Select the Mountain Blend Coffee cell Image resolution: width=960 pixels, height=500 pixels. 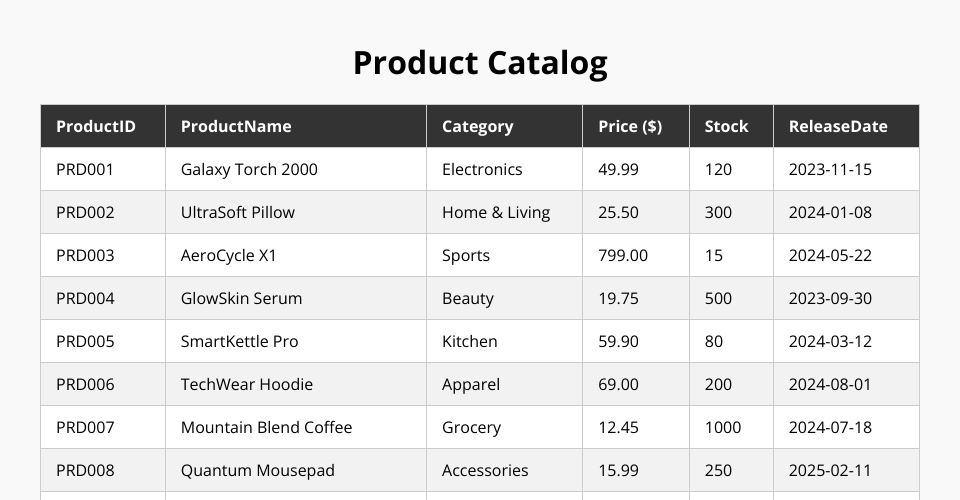coord(266,427)
